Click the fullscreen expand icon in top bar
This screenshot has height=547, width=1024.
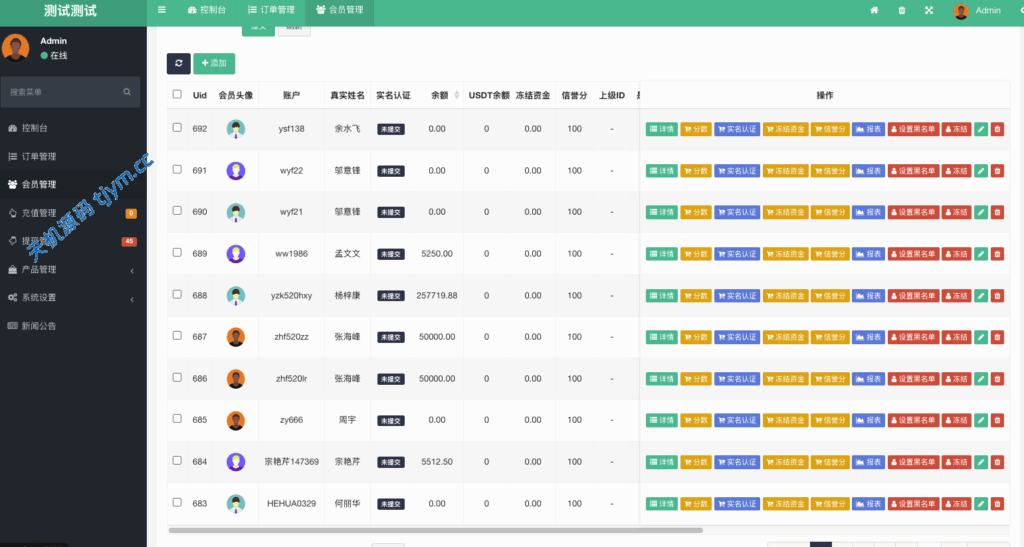pos(928,10)
